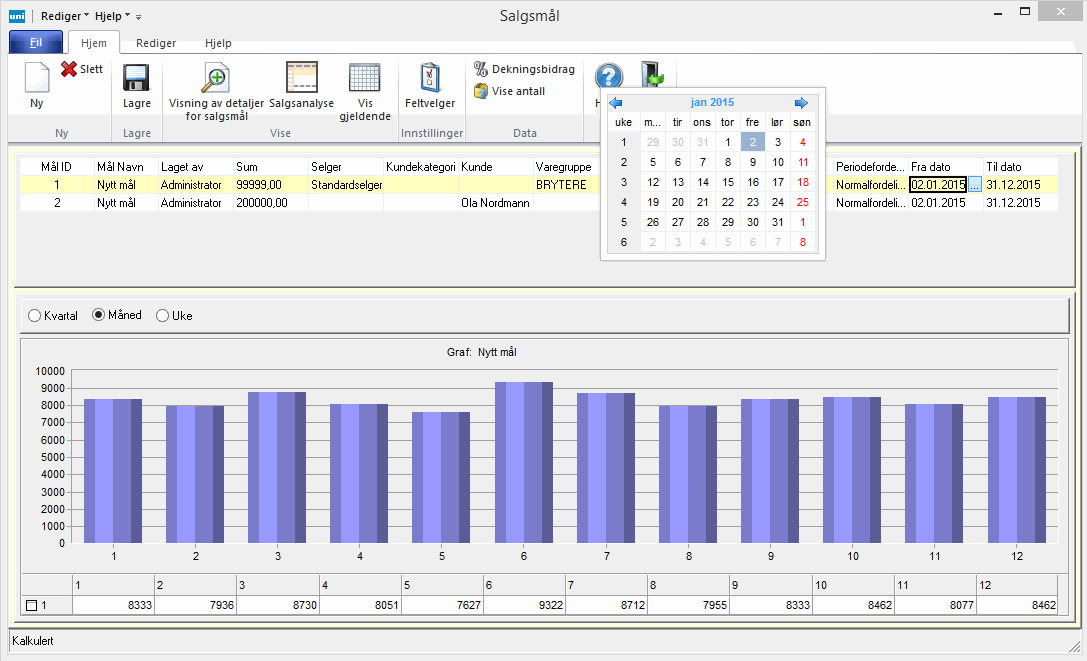The height and width of the screenshot is (661, 1087).
Task: Select the Ola Nordmann customer cell
Action: pos(495,203)
